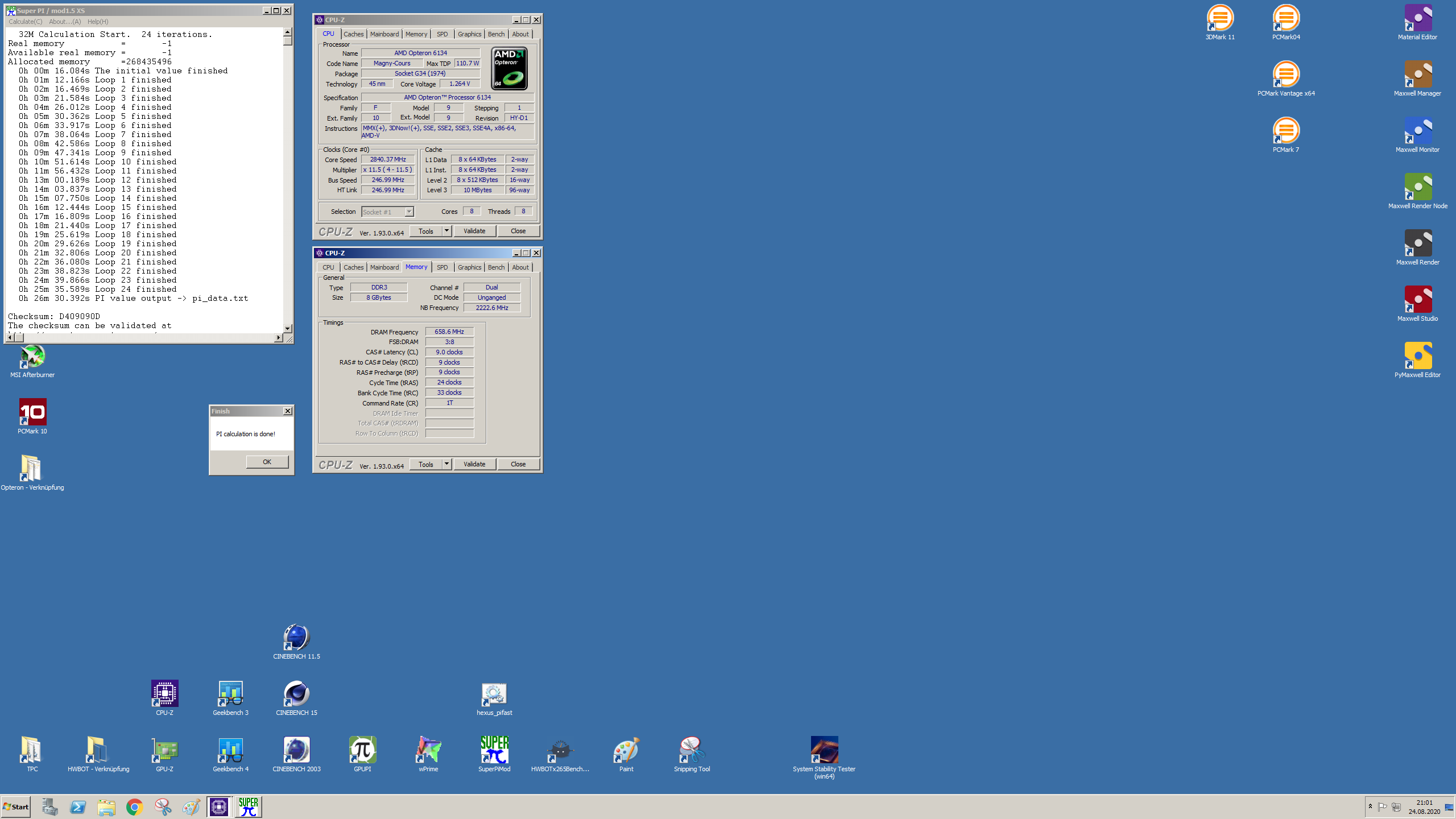Select the Snipping Tool desktop shortcut
The image size is (1456, 819).
tap(692, 755)
